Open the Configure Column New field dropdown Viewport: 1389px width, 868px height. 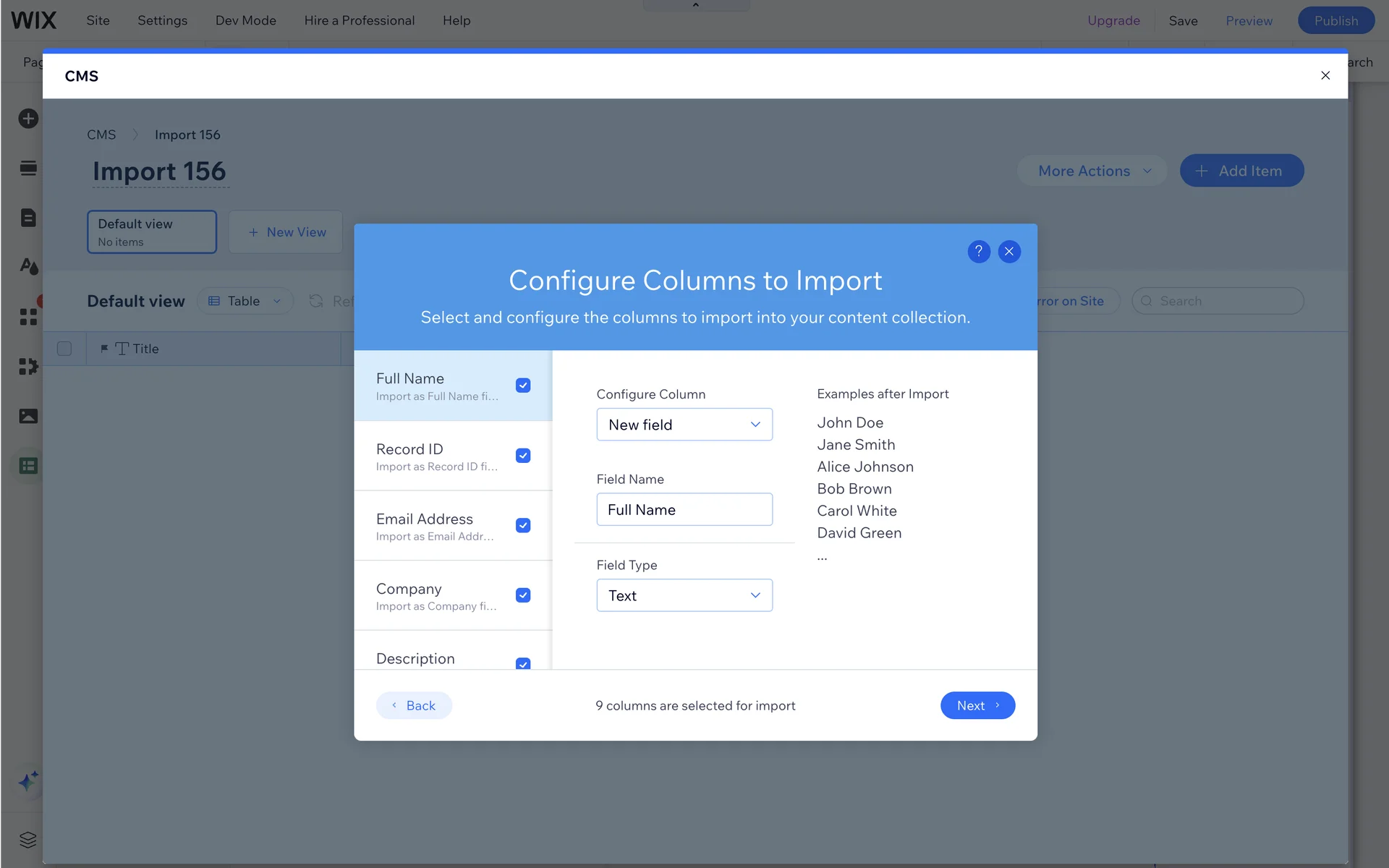click(684, 425)
